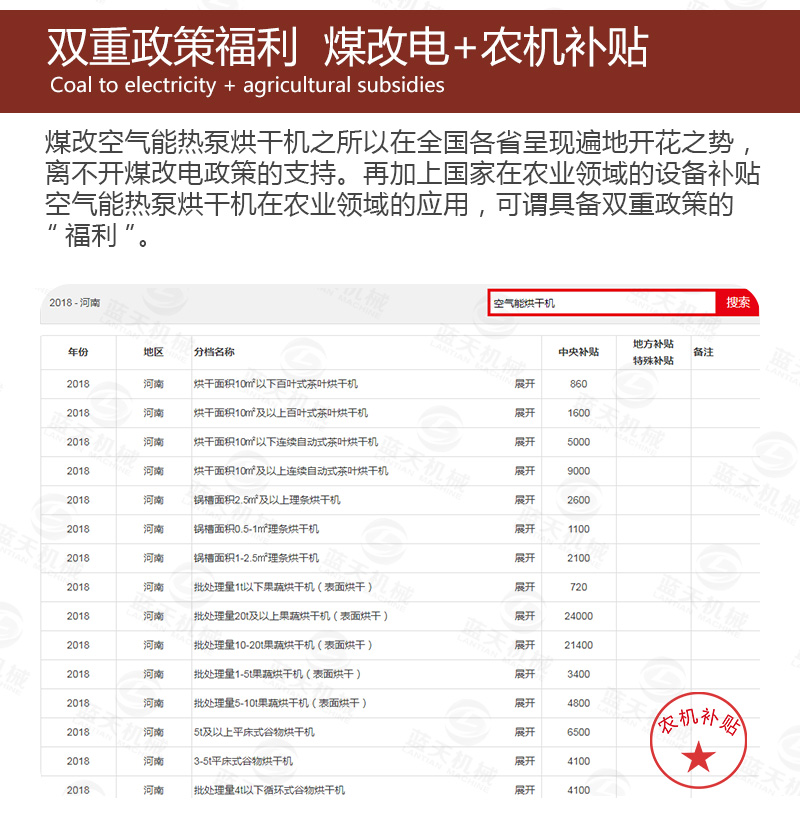Click 展开 beside the 21400 subsidy amount

pos(525,645)
